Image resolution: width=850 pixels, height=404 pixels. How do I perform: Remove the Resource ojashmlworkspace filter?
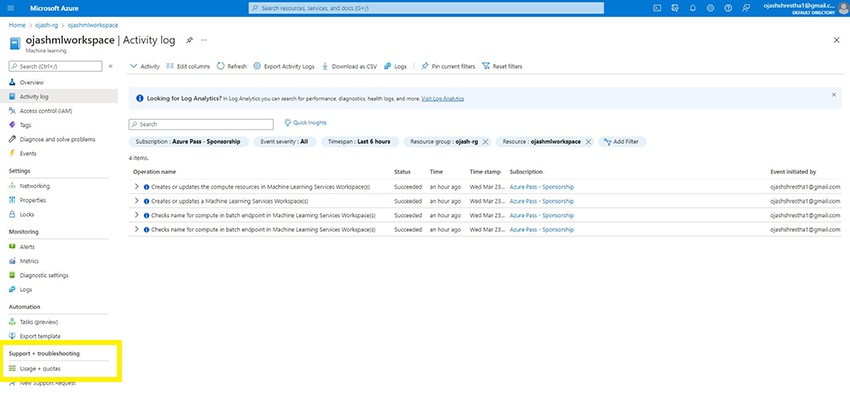[x=588, y=142]
